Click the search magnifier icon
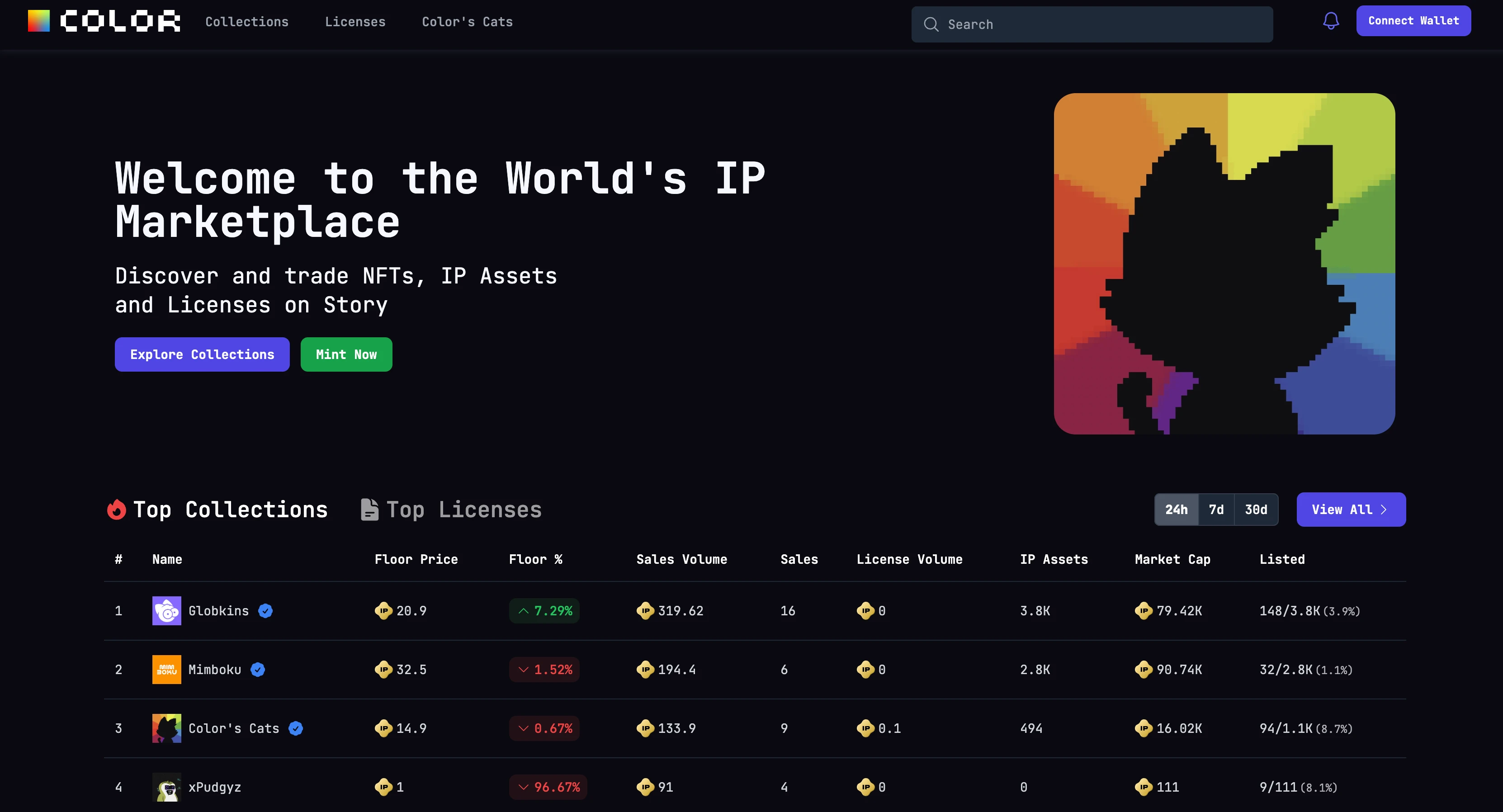1503x812 pixels. pos(931,24)
